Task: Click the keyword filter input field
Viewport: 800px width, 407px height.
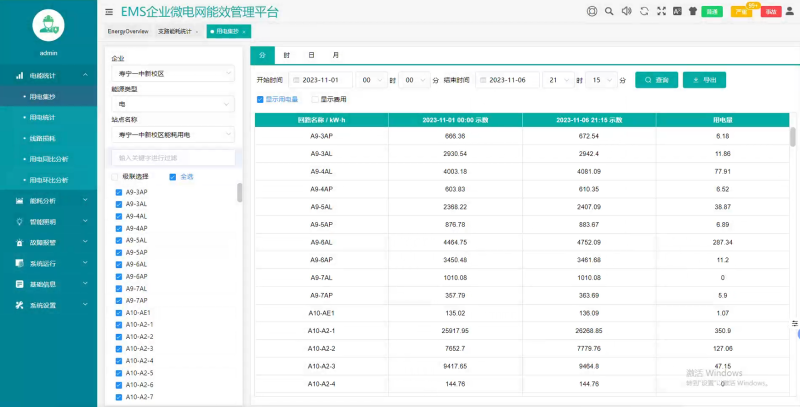Action: pyautogui.click(x=173, y=158)
